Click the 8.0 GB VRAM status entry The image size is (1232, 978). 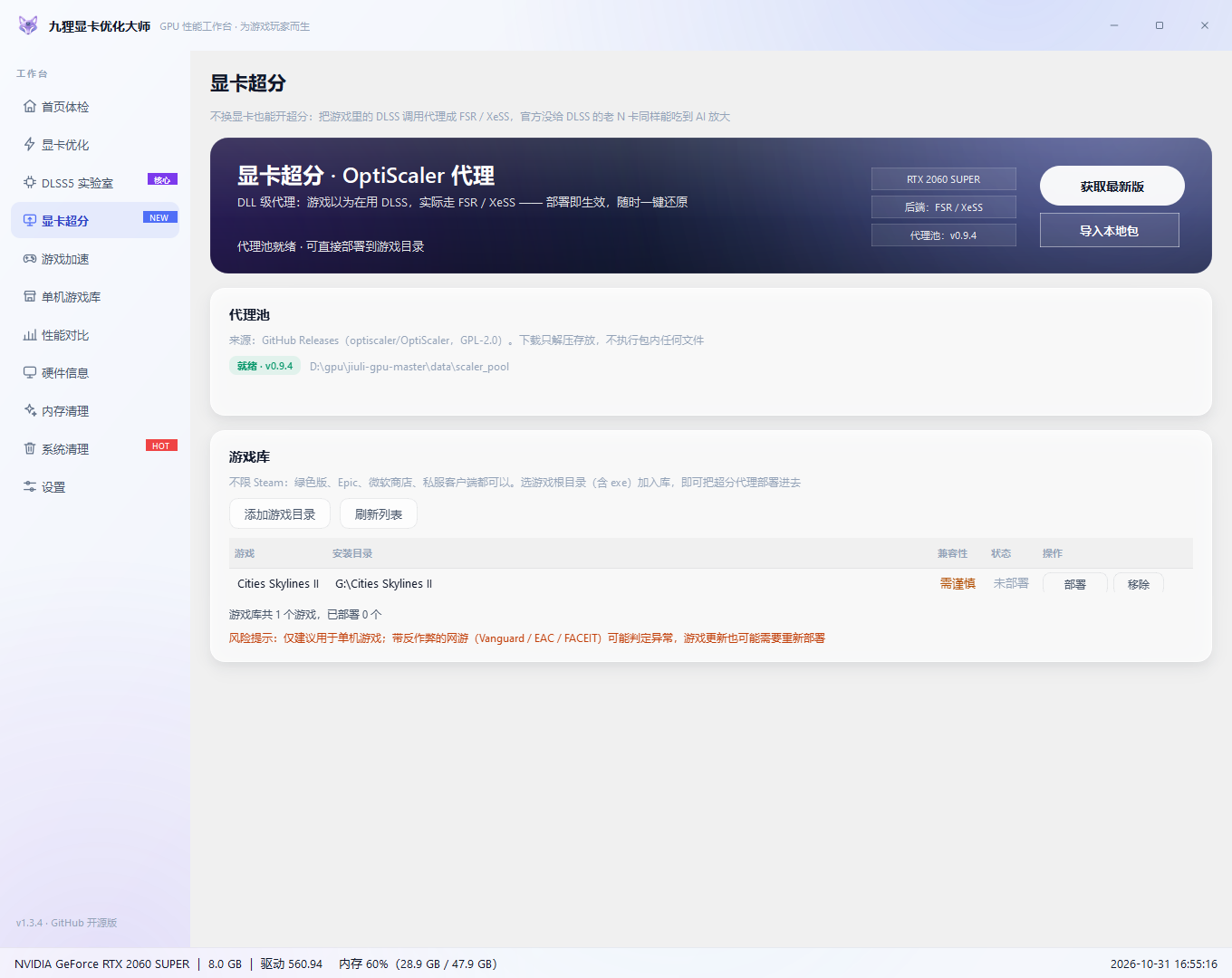(225, 964)
